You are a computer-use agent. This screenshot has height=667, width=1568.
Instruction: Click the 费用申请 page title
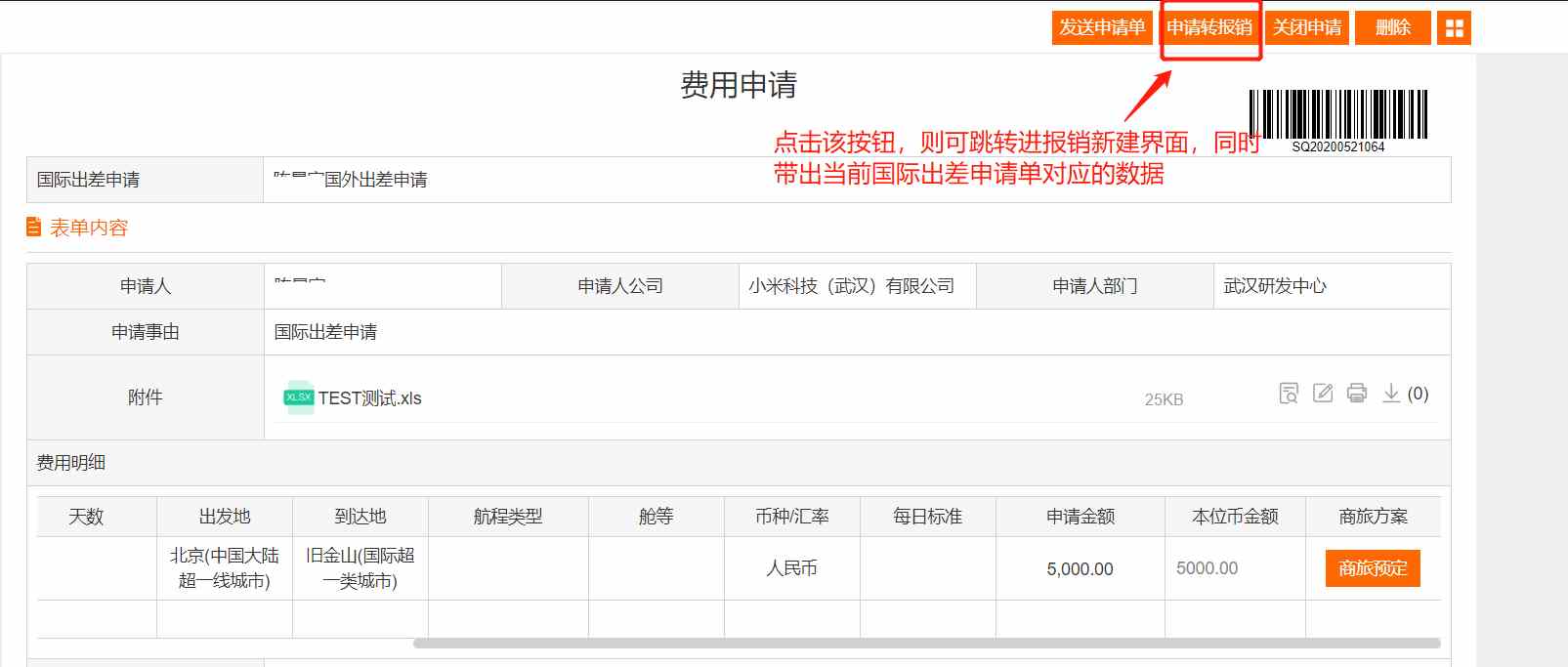point(739,85)
